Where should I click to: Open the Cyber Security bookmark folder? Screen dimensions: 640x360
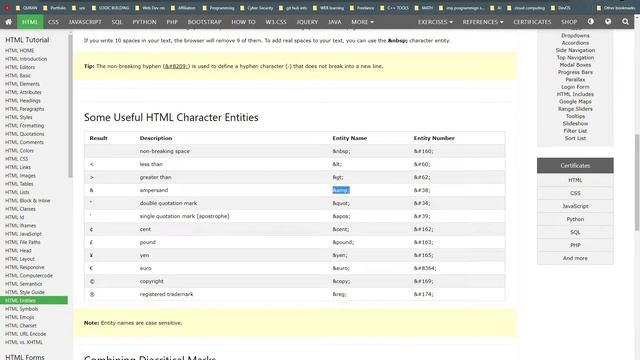(257, 8)
